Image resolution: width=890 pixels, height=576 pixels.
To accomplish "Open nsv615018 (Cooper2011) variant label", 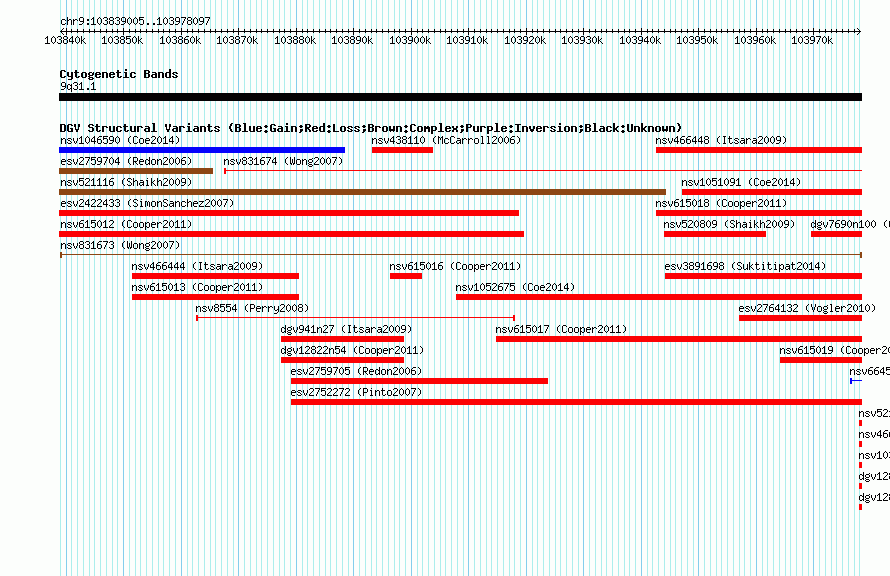I will coord(721,203).
